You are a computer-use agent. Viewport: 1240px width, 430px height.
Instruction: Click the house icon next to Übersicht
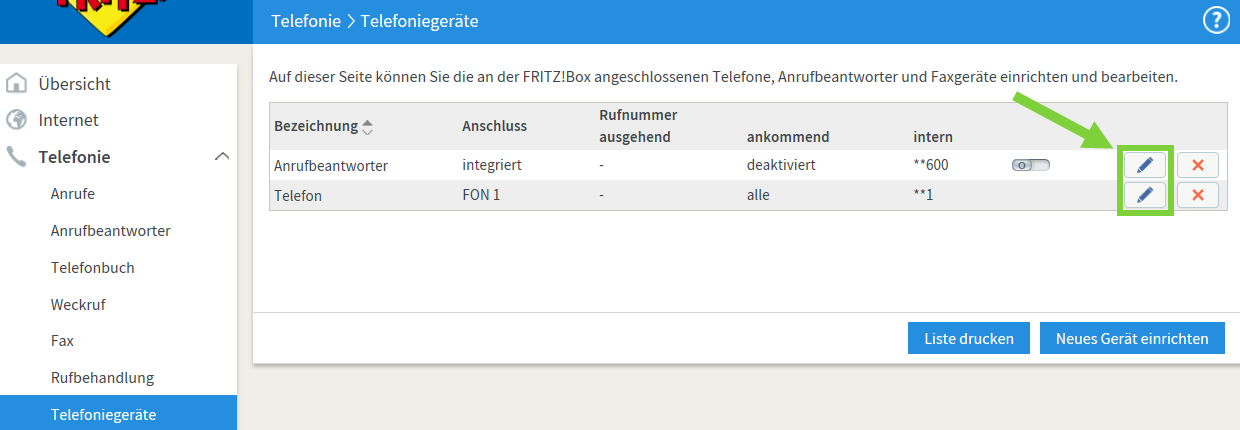(16, 84)
